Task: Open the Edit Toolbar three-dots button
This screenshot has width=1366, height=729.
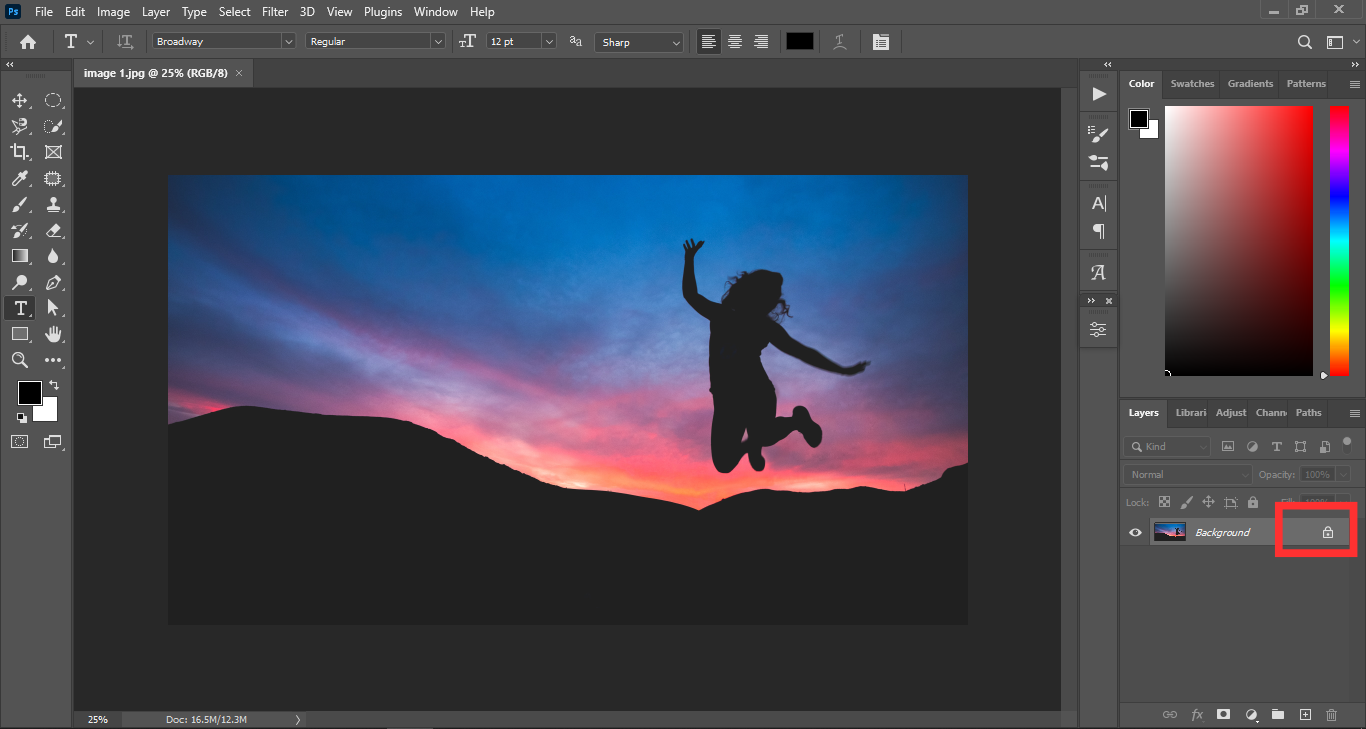Action: [53, 360]
